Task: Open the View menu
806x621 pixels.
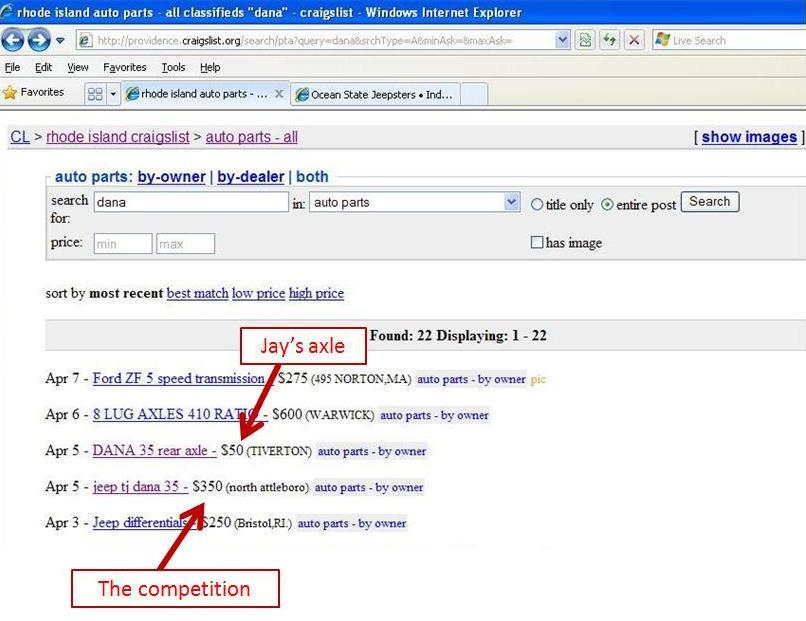Action: [x=78, y=67]
